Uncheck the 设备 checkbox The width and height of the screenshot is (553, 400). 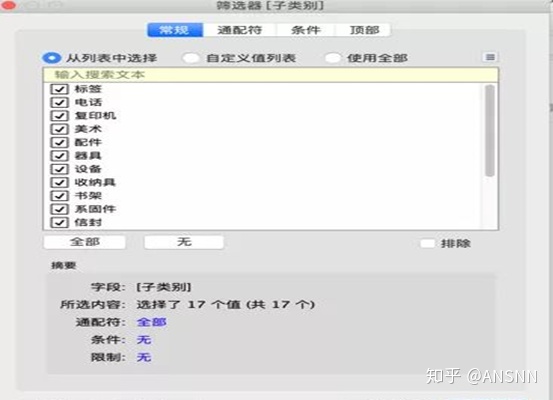coord(59,169)
